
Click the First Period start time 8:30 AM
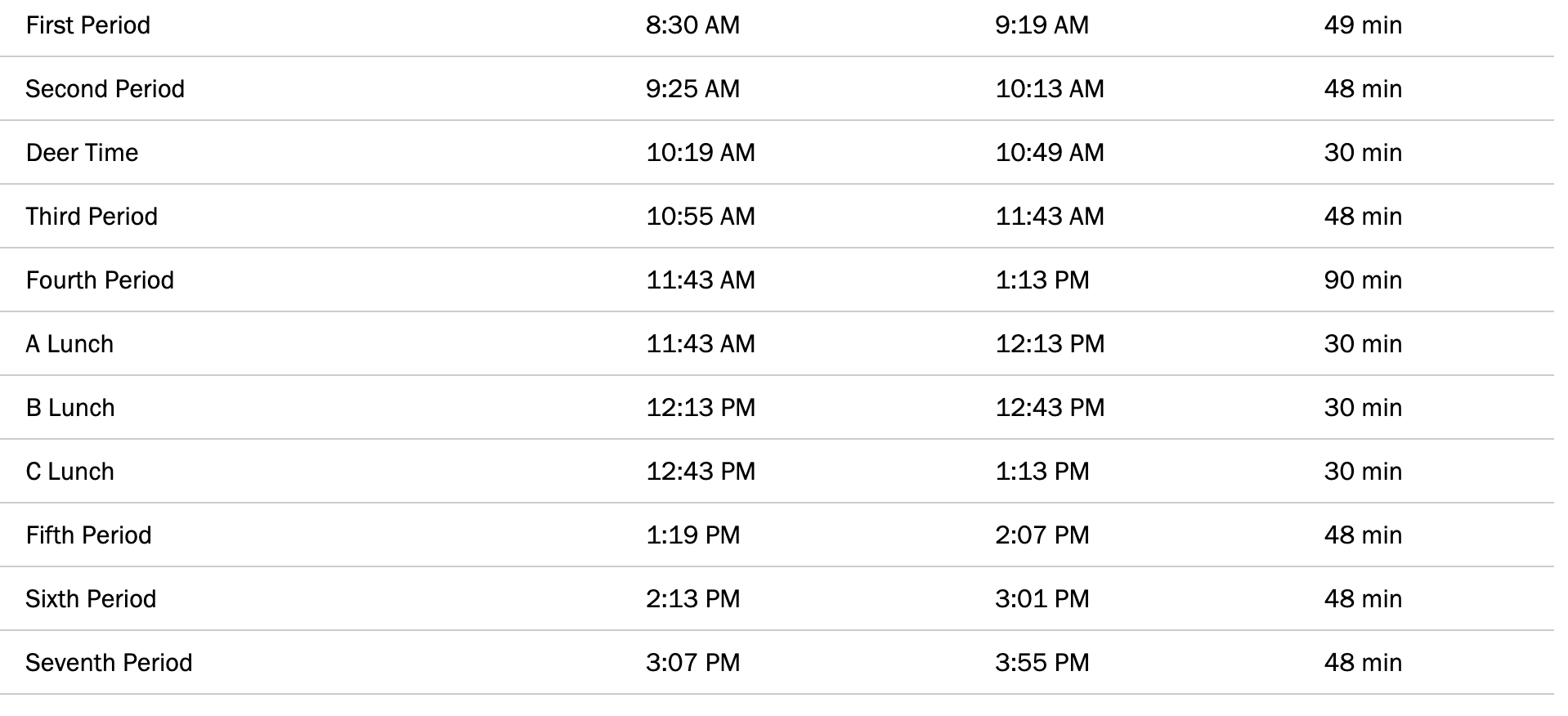(x=693, y=25)
